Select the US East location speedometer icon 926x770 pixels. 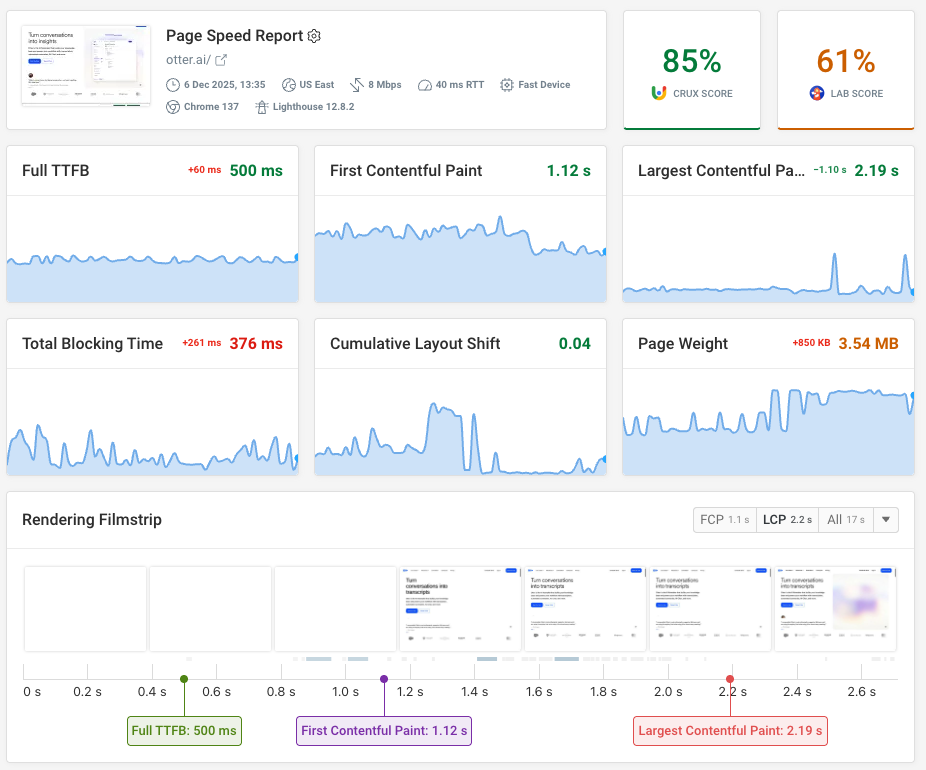pos(287,85)
